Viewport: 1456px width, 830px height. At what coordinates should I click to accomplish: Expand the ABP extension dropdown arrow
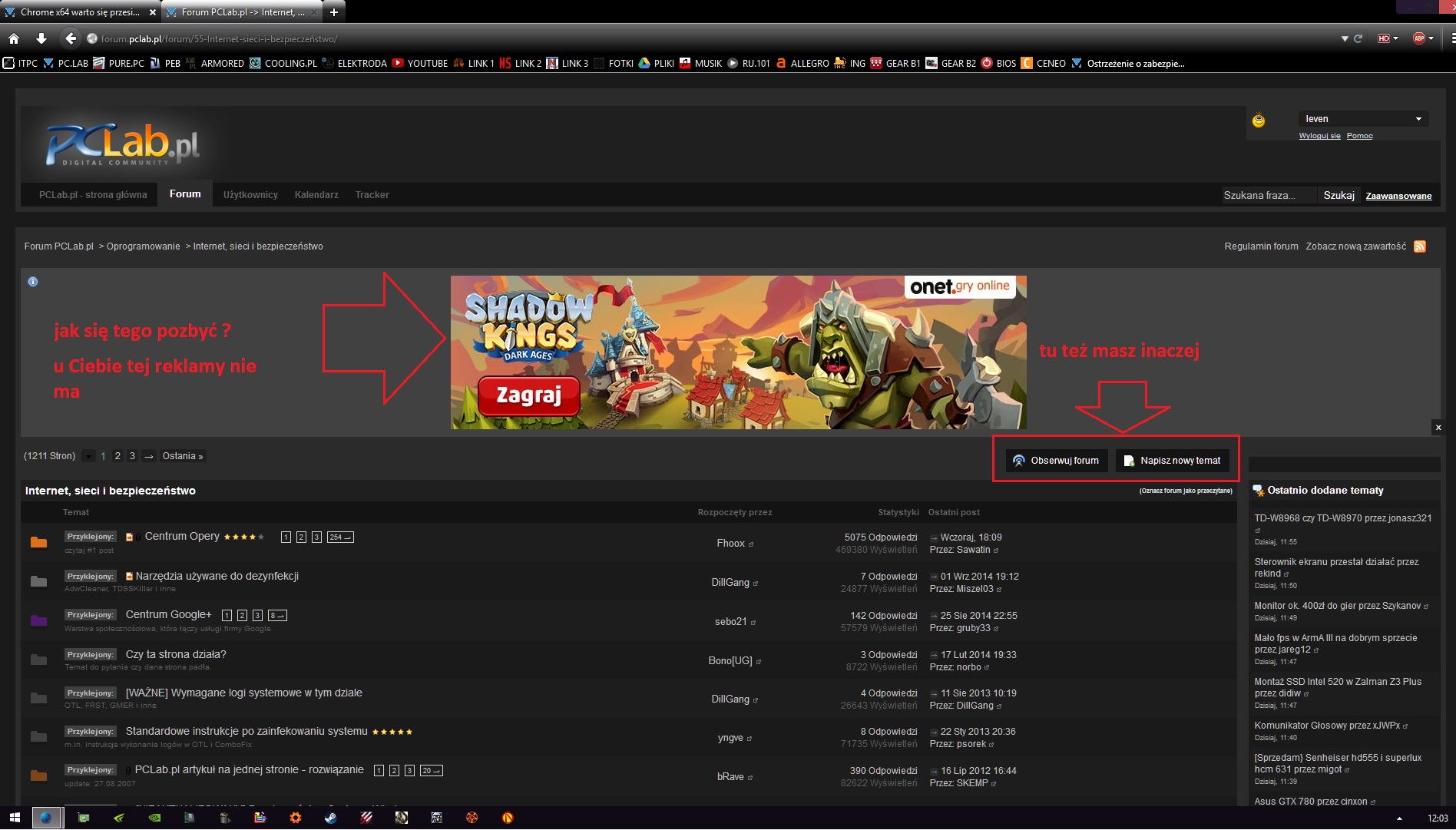click(1431, 38)
